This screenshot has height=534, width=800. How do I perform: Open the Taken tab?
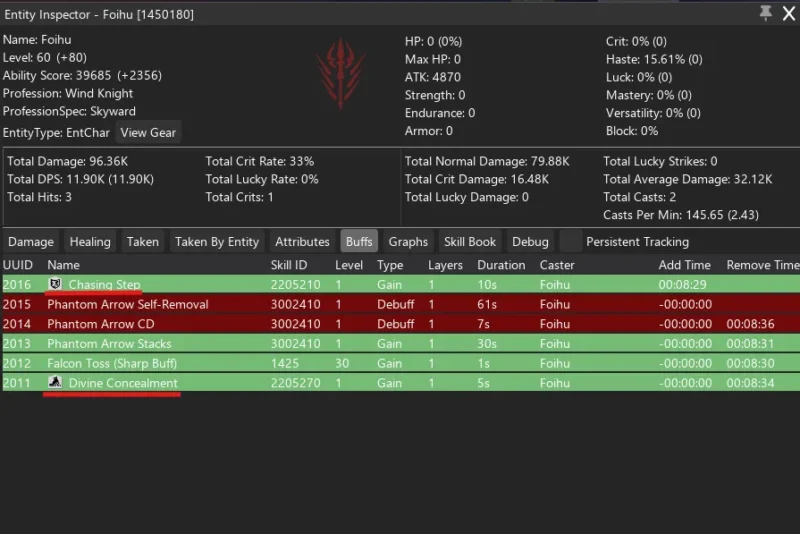[x=142, y=241]
